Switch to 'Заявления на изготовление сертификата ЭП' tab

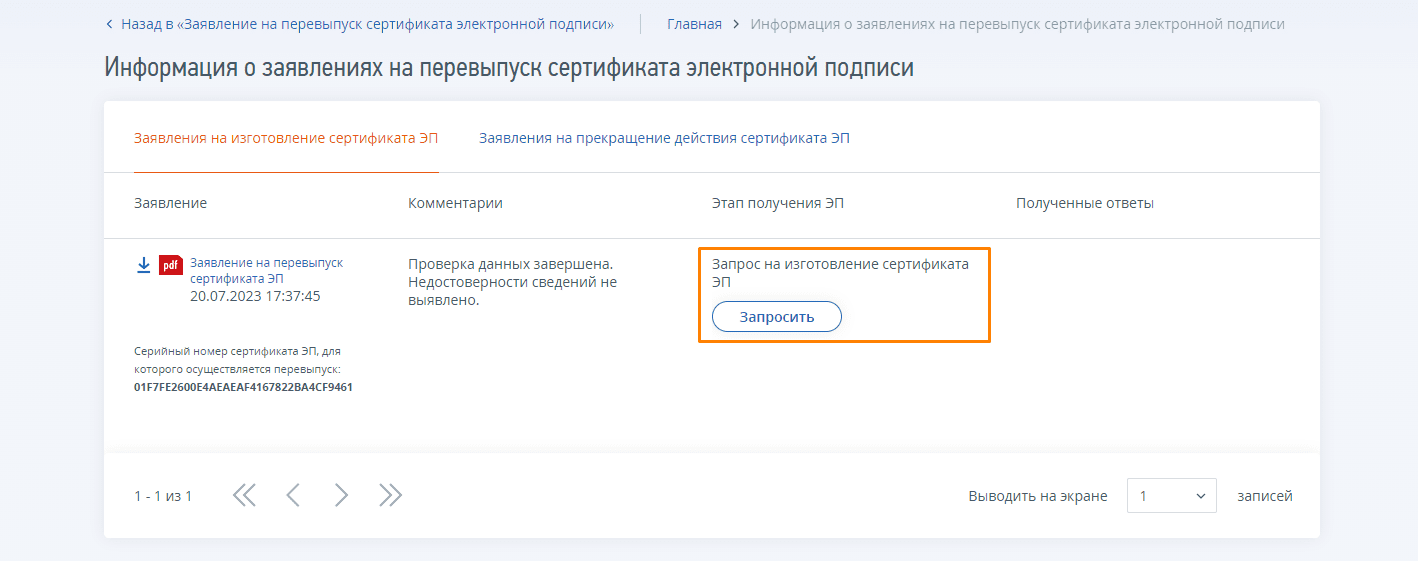pos(286,138)
